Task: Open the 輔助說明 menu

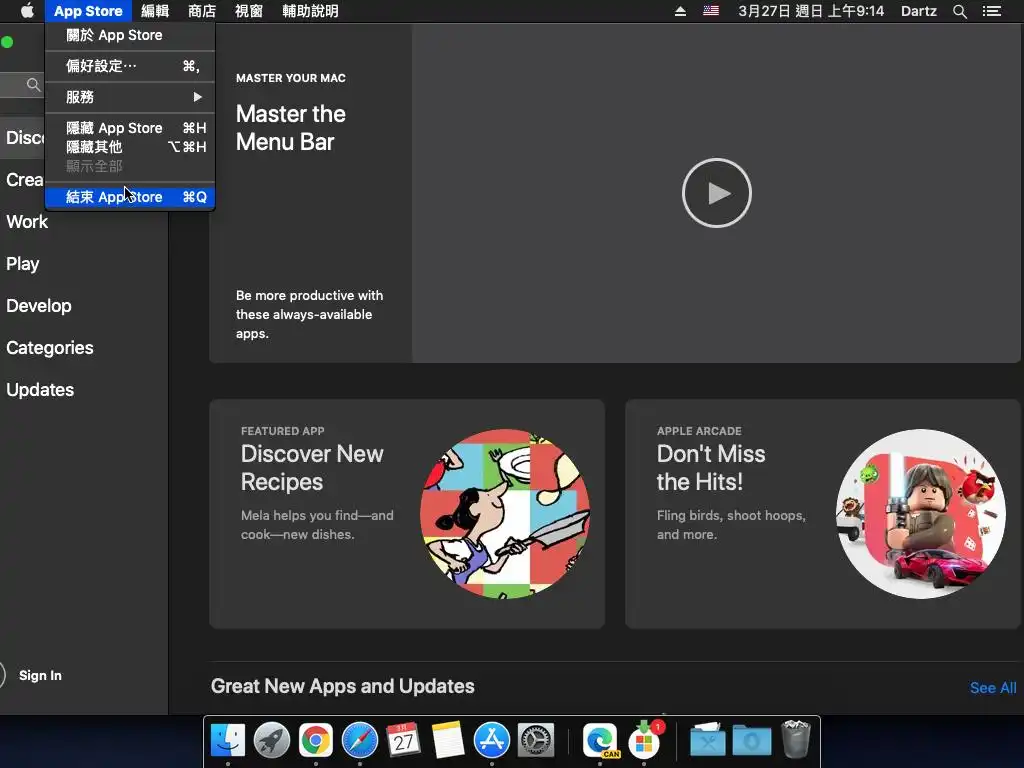Action: tap(310, 11)
